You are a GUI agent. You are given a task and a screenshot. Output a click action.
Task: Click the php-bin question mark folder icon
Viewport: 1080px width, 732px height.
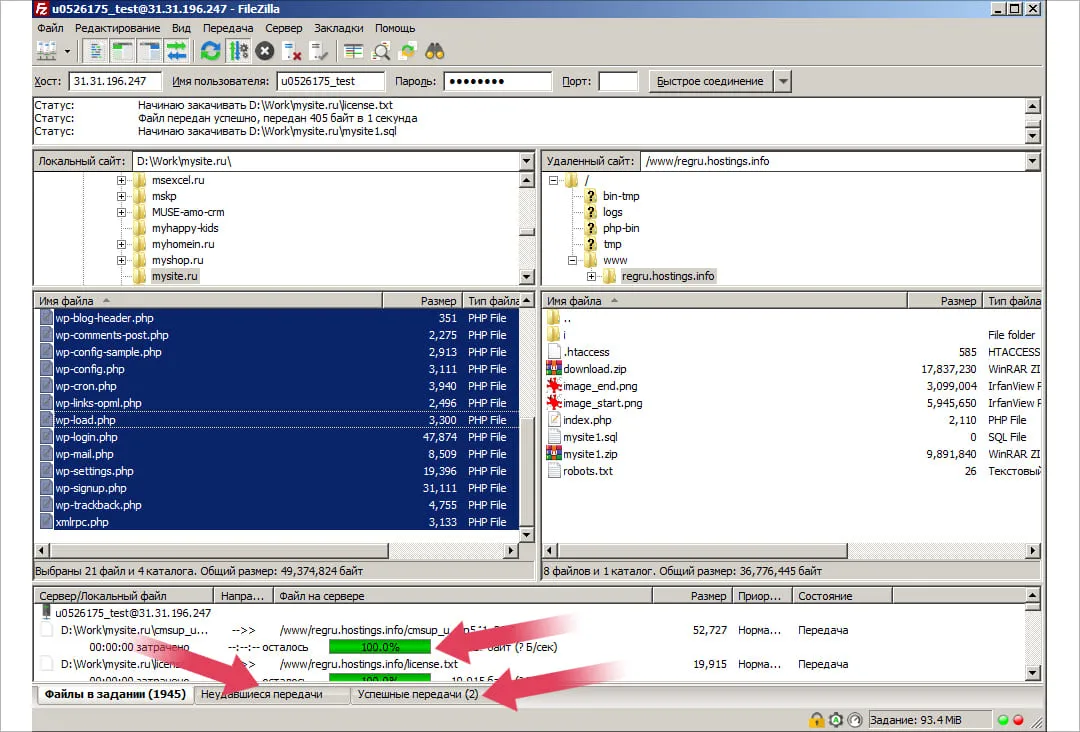pos(590,228)
